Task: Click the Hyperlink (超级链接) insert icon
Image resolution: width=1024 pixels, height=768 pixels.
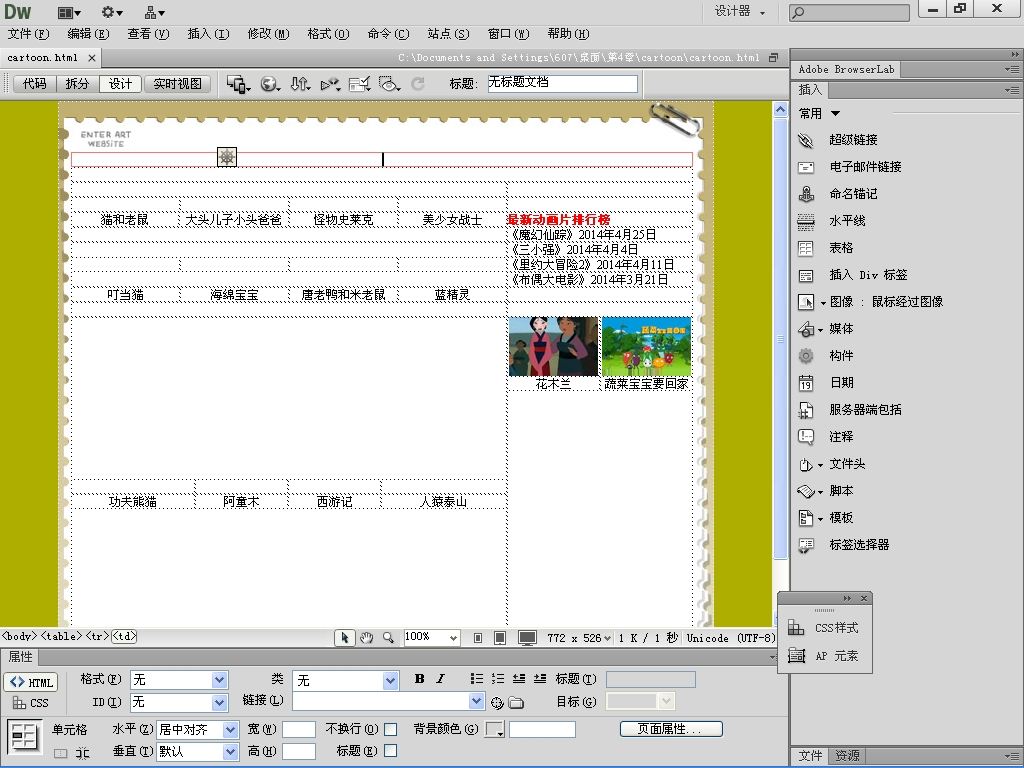Action: [806, 140]
